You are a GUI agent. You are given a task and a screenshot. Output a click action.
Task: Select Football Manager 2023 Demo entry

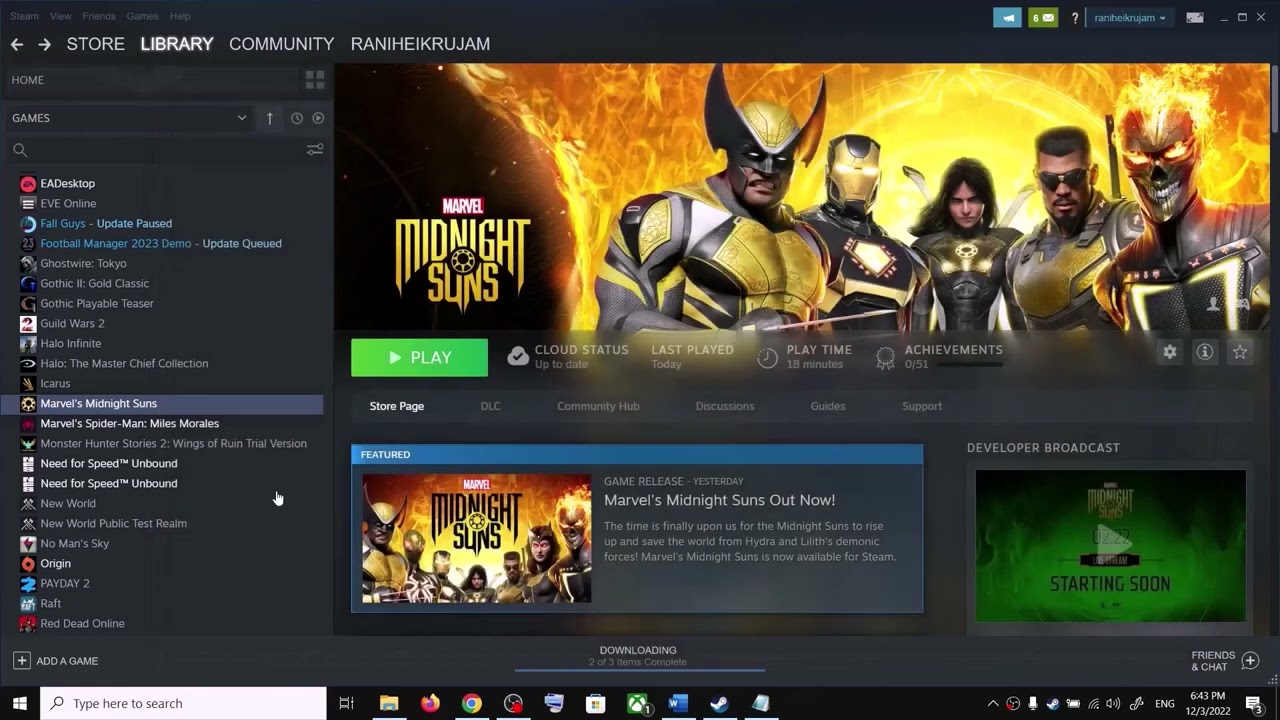coord(162,244)
